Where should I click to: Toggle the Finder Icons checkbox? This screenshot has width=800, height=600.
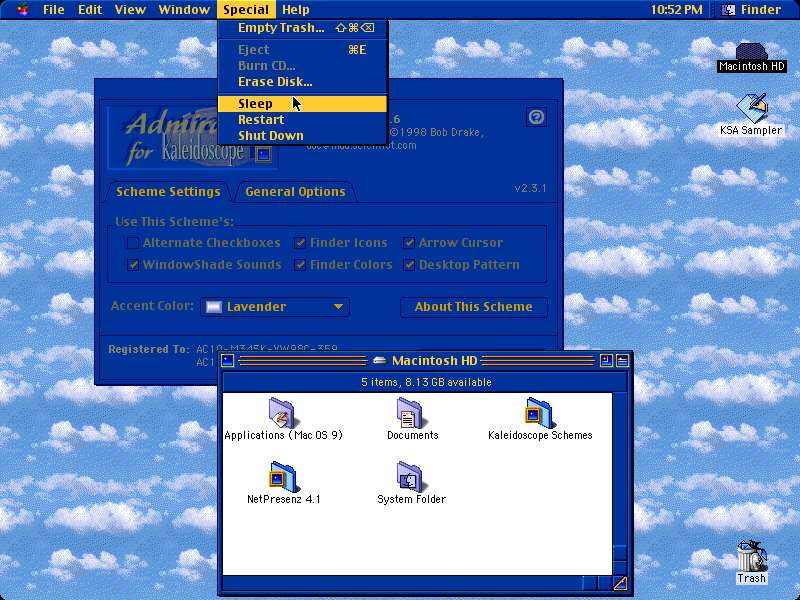(x=300, y=243)
